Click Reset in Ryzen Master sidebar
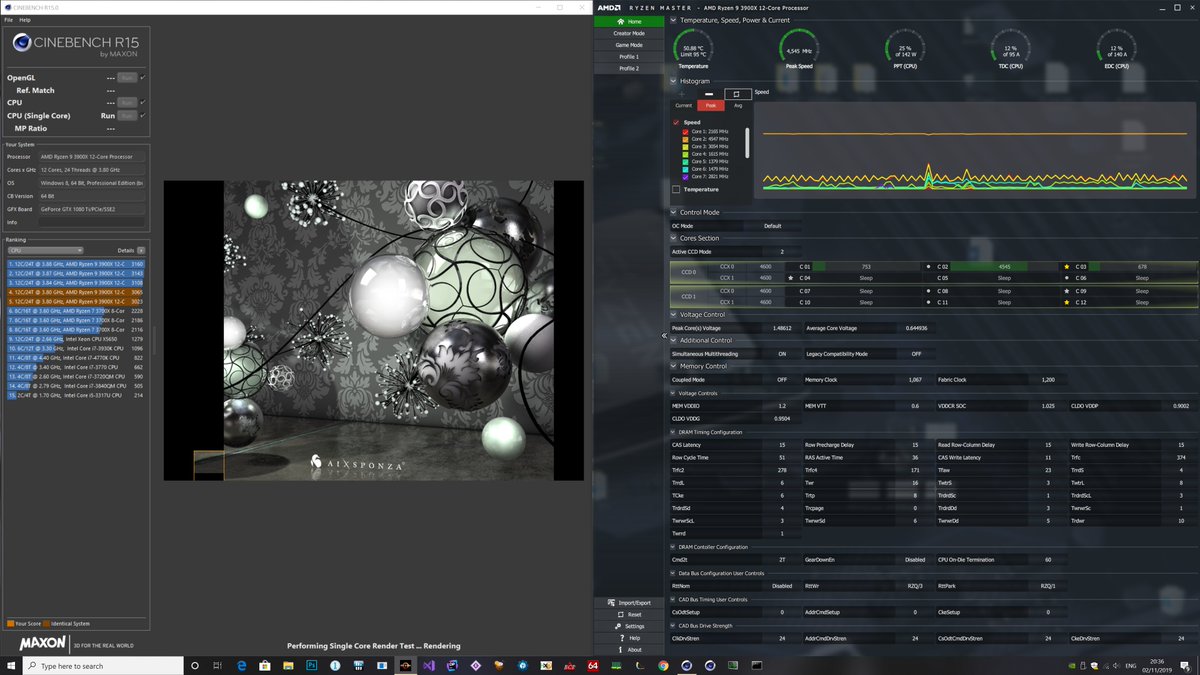The width and height of the screenshot is (1200, 675). point(629,614)
